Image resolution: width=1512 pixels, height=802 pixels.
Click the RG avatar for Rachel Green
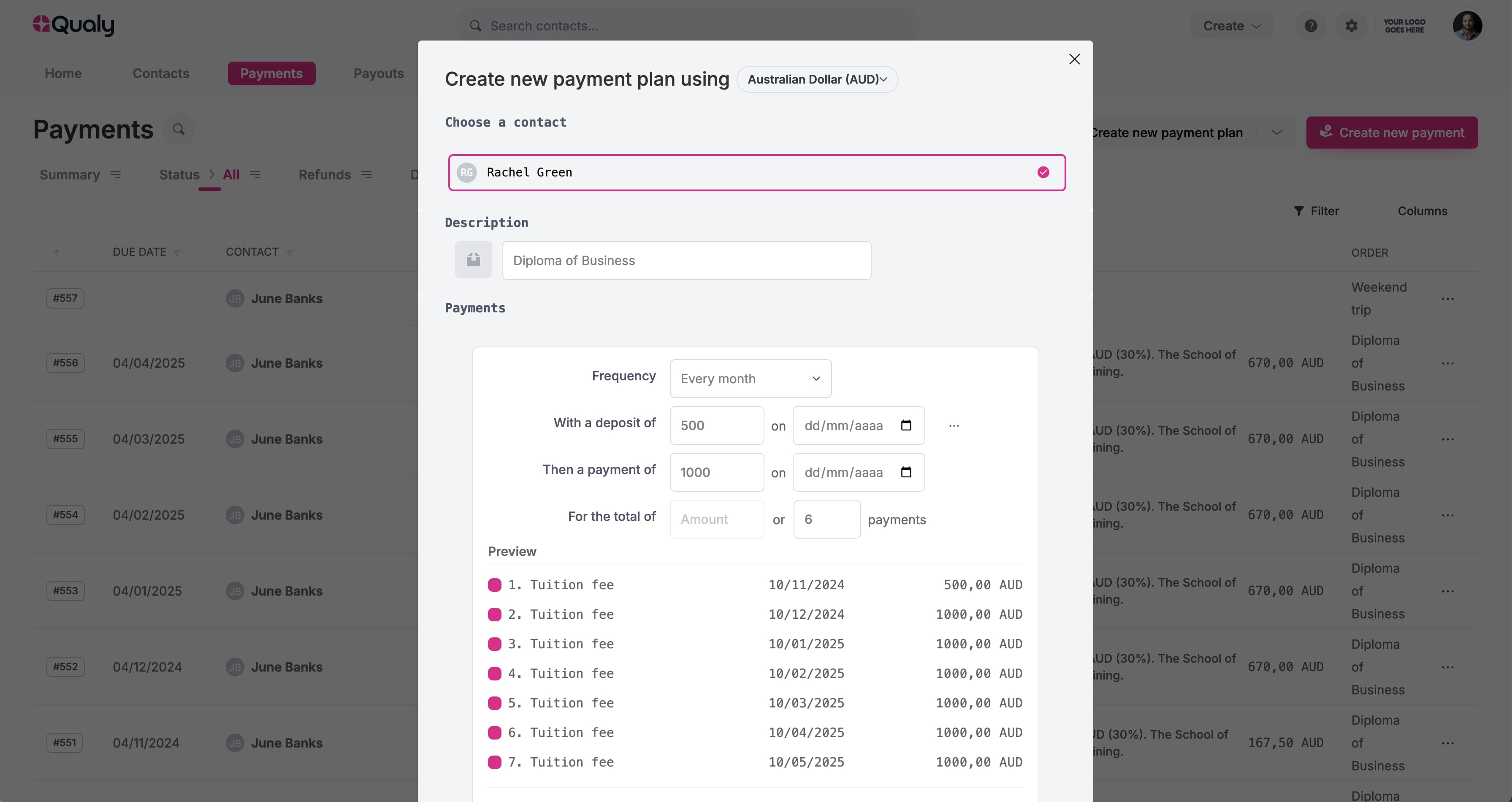pyautogui.click(x=466, y=173)
